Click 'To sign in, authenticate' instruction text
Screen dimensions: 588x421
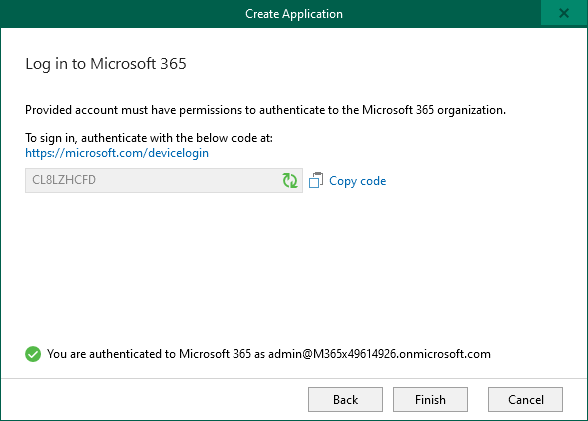[149, 138]
